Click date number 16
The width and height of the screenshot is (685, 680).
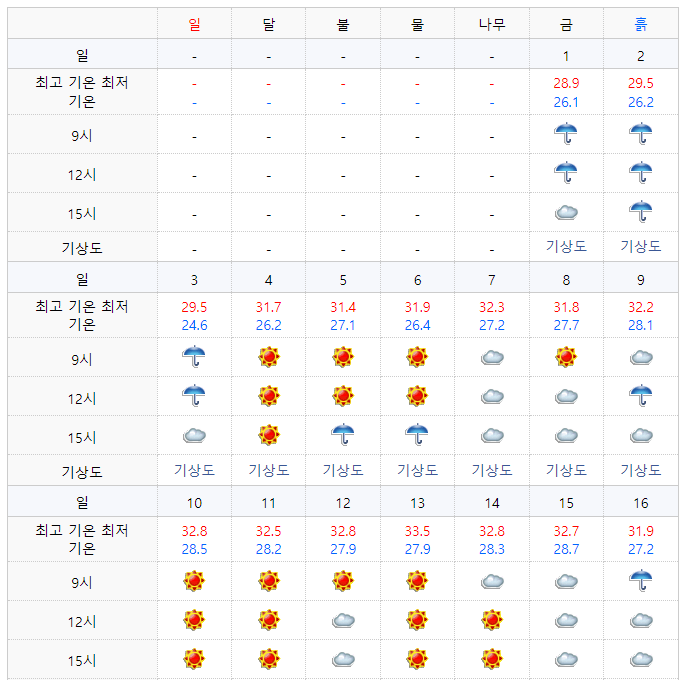[640, 503]
